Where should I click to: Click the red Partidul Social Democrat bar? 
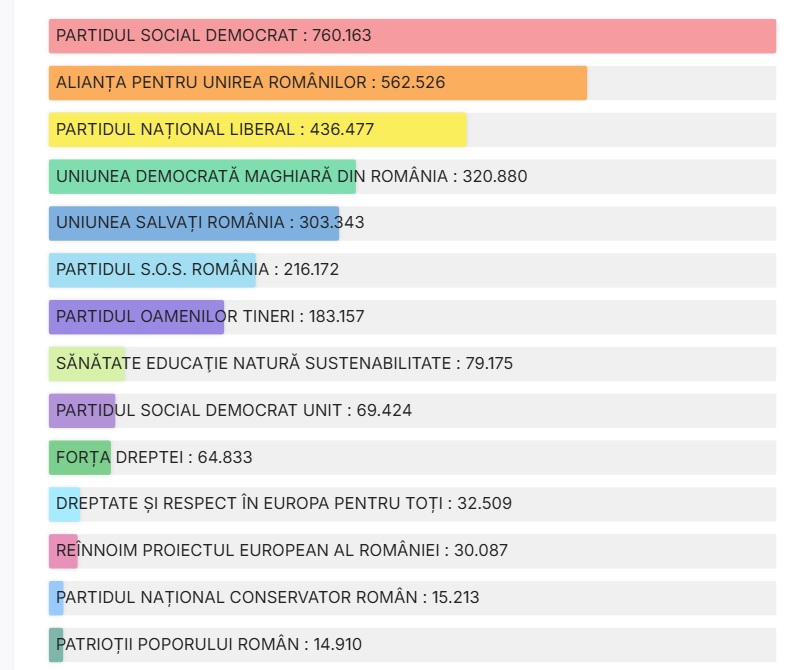(412, 36)
